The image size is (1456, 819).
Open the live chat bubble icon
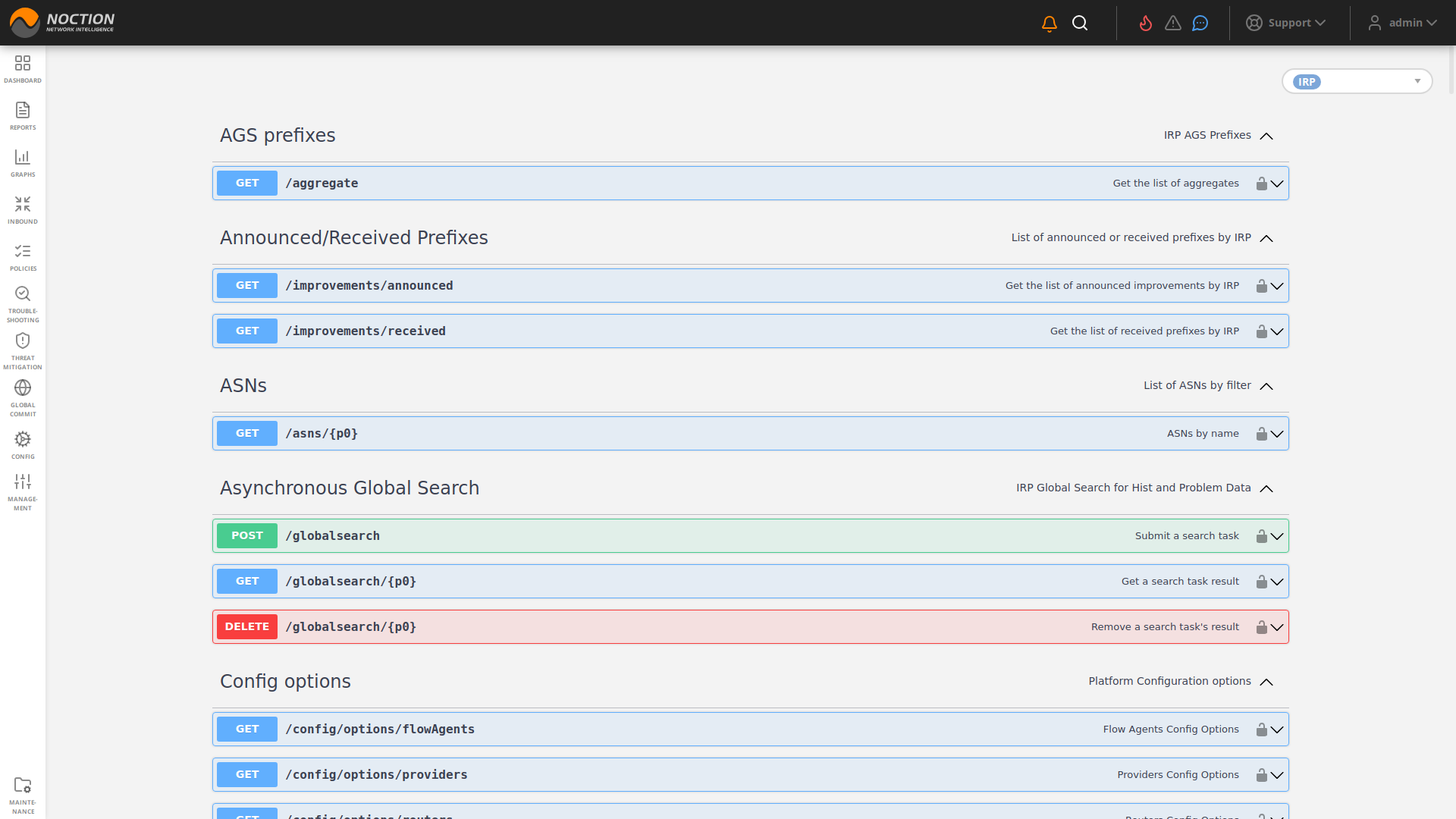point(1200,24)
